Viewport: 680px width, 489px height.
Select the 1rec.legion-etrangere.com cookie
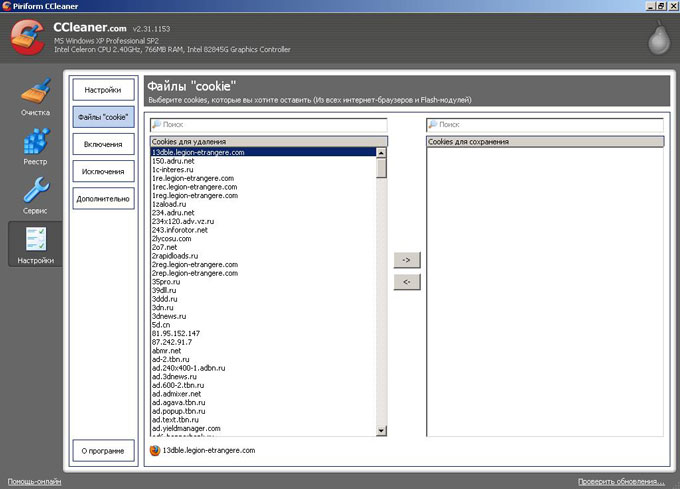263,187
